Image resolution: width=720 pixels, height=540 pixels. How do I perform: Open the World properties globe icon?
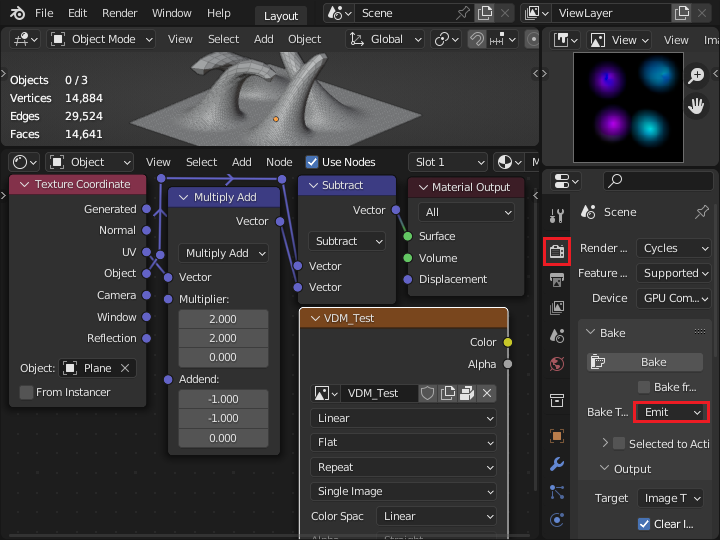[557, 364]
